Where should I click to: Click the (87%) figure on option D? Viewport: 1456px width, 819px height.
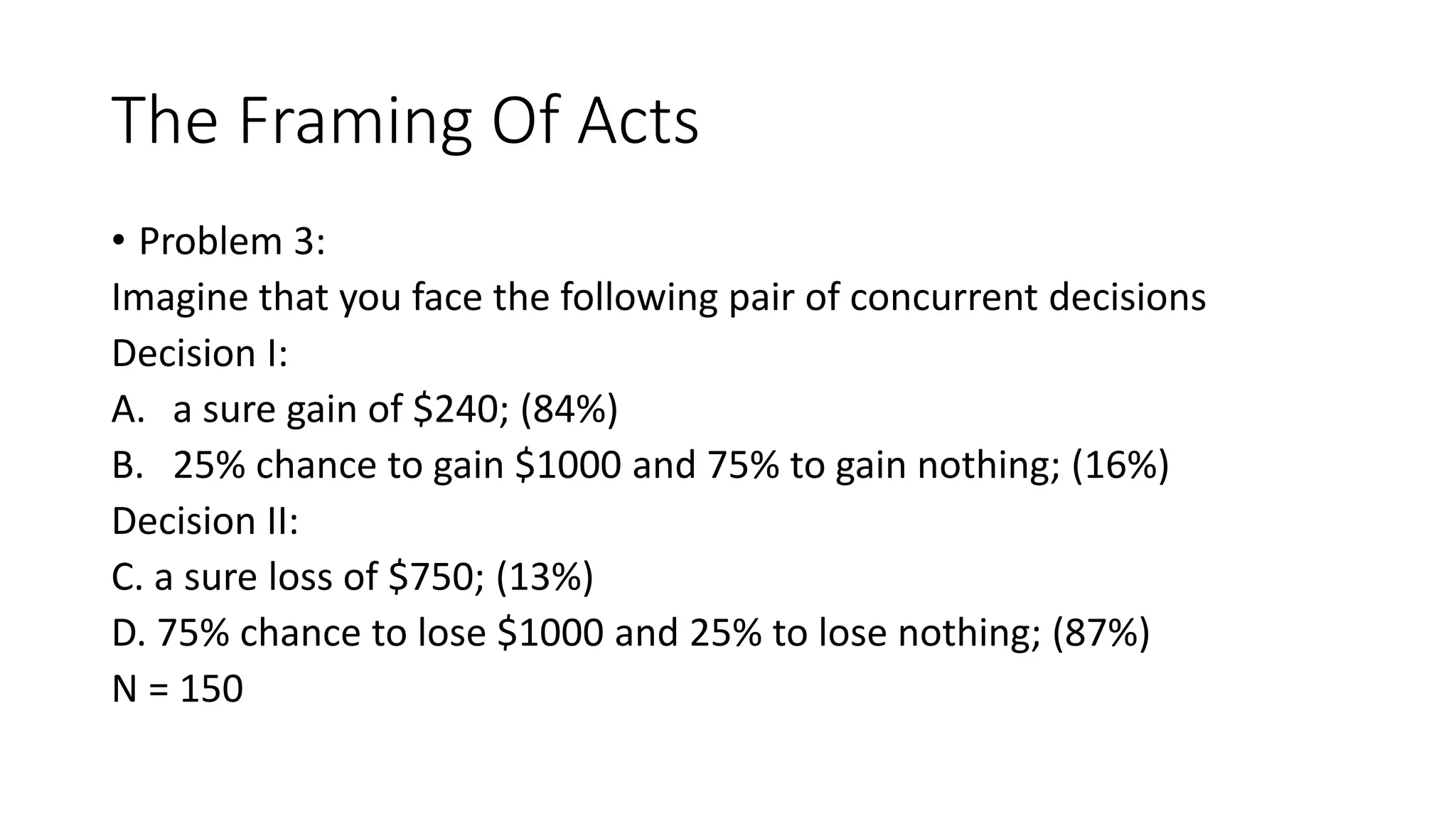1101,633
